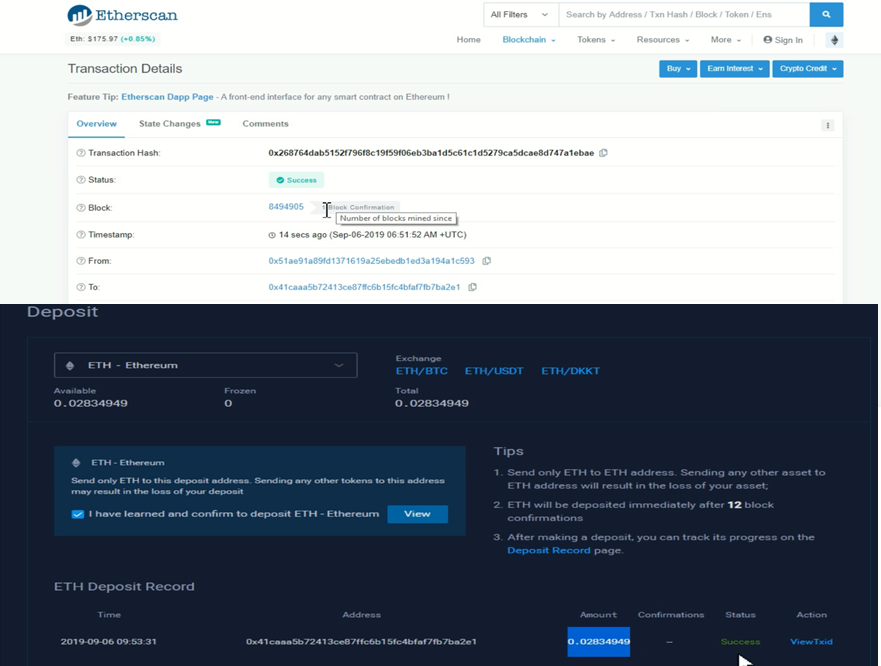Click the blue search magnifier button
The image size is (881, 666).
826,15
